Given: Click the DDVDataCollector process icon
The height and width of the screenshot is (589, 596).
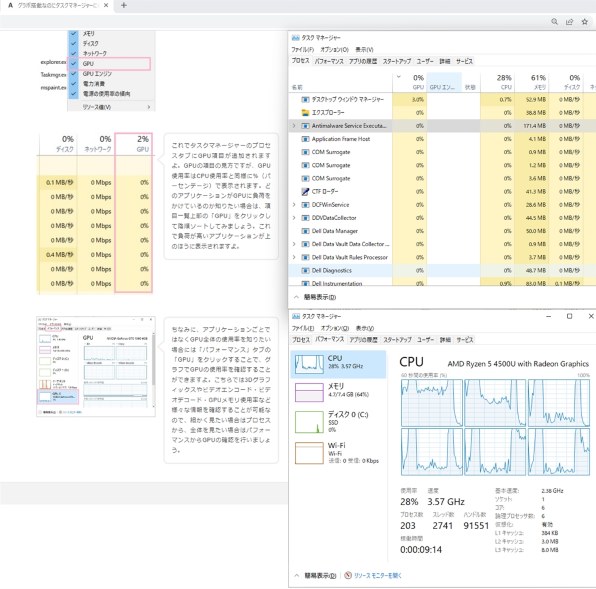Looking at the screenshot, I should pos(305,218).
